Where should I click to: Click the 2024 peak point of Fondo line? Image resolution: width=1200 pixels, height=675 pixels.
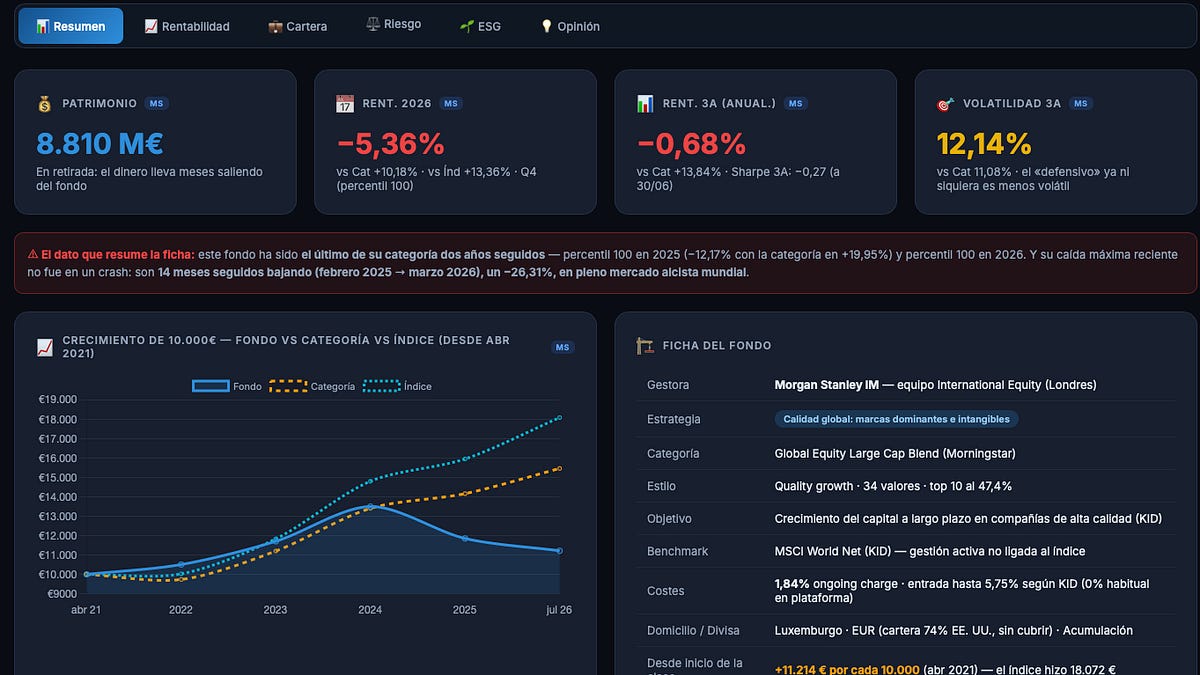click(370, 507)
